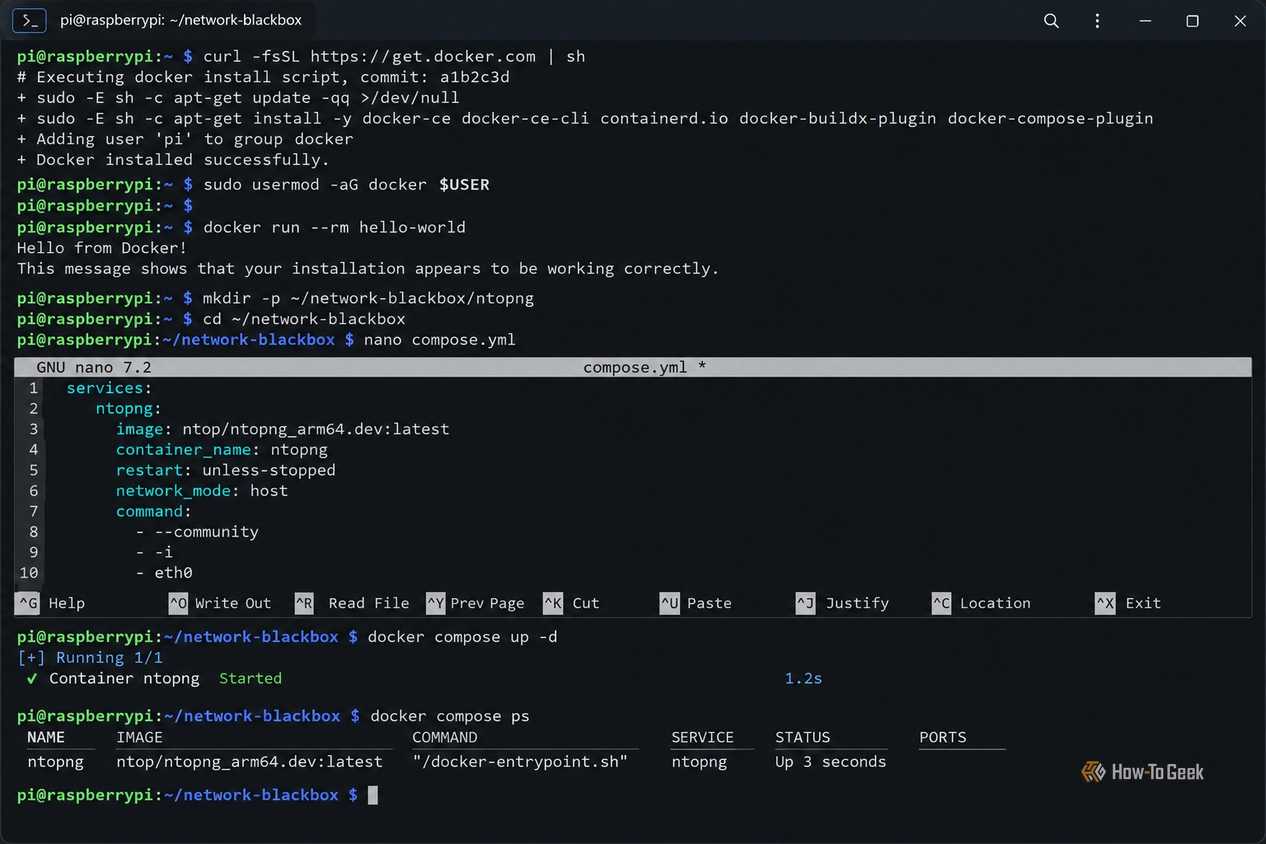Click the 'restart: unless-stopped' line

(226, 470)
